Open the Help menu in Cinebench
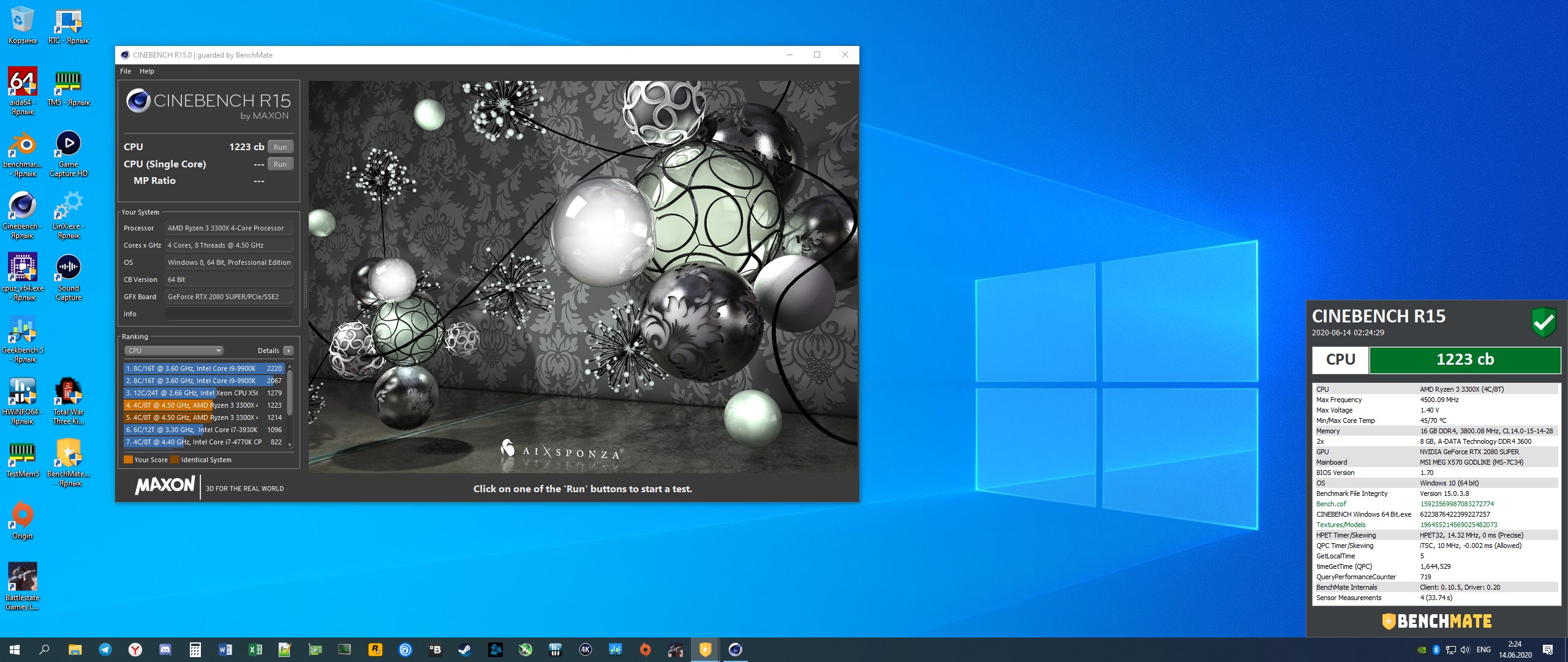This screenshot has width=1568, height=662. point(147,71)
